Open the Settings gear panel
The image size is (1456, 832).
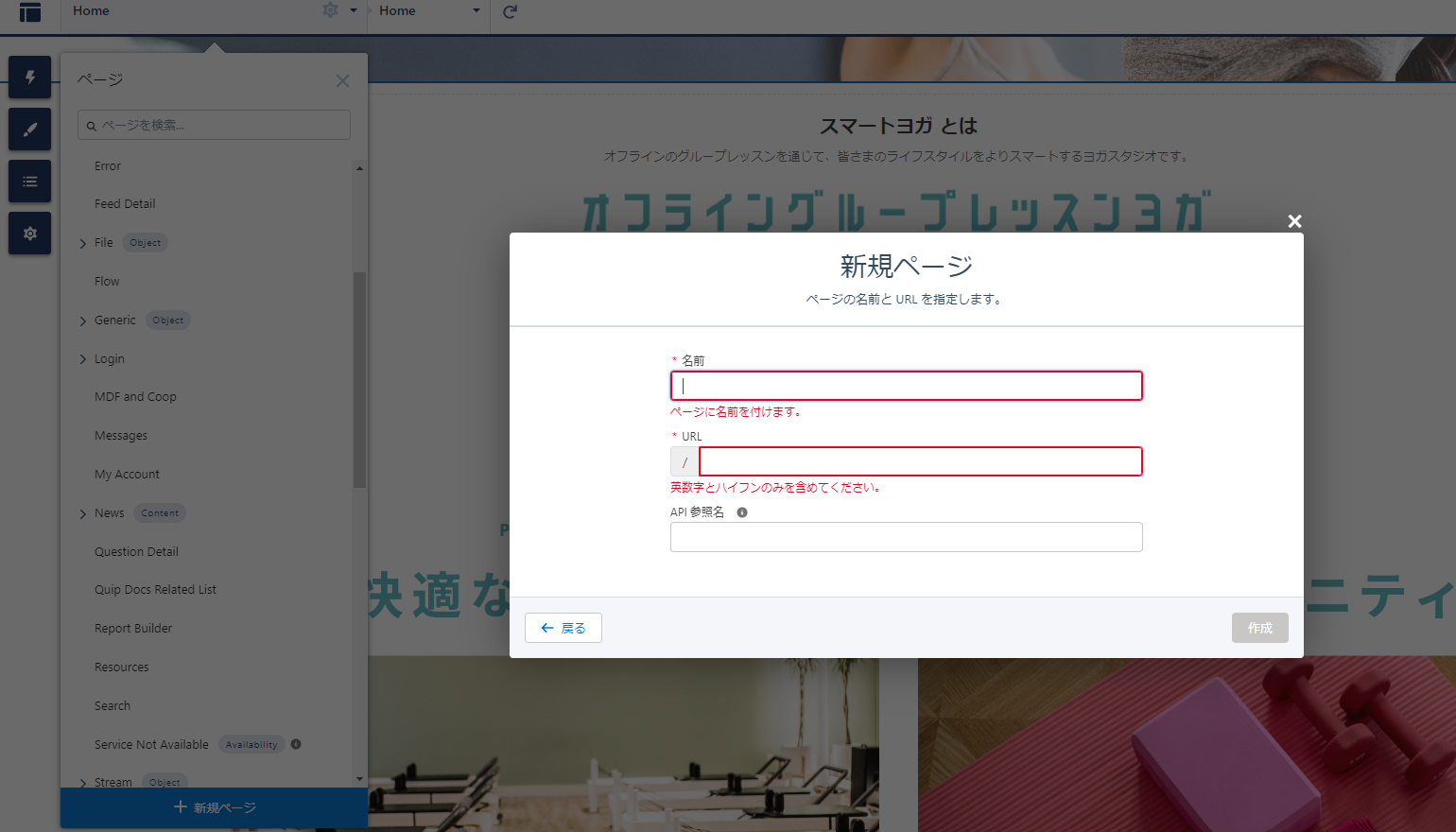point(30,234)
